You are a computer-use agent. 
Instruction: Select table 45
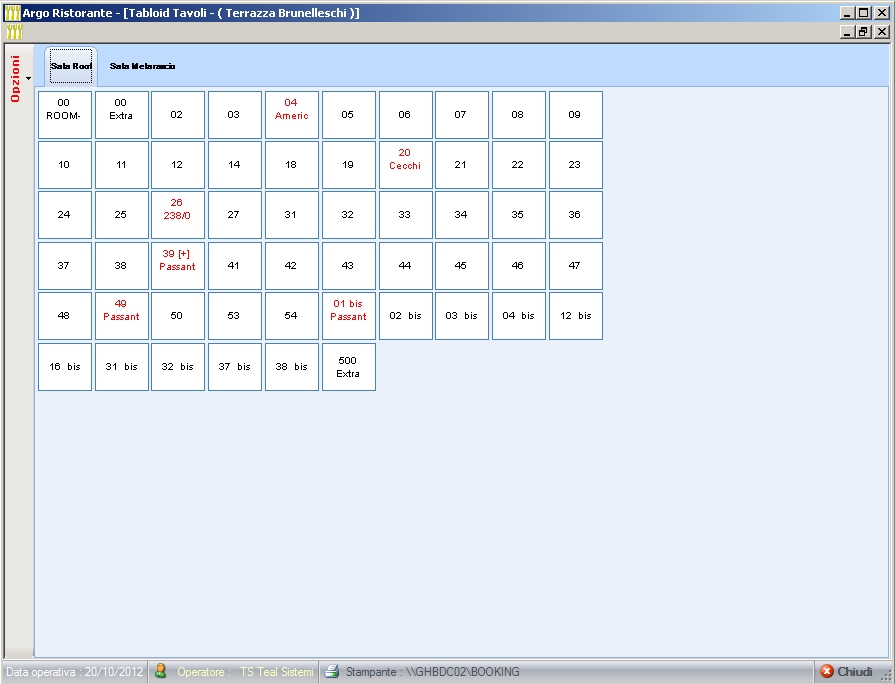click(x=462, y=266)
